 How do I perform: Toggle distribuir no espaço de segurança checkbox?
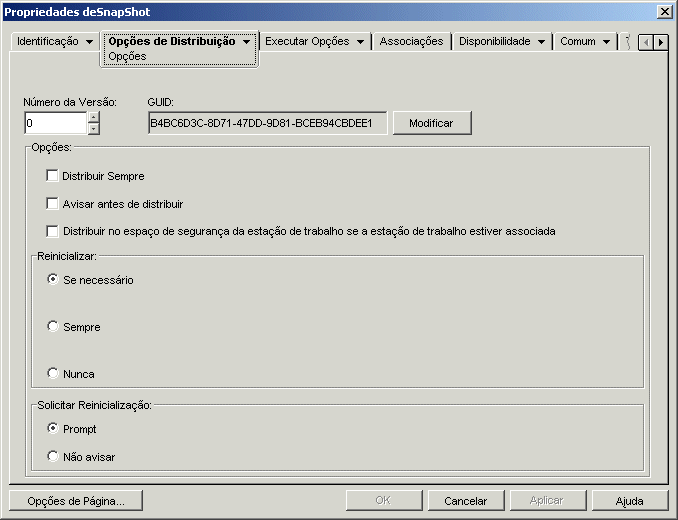coord(52,231)
